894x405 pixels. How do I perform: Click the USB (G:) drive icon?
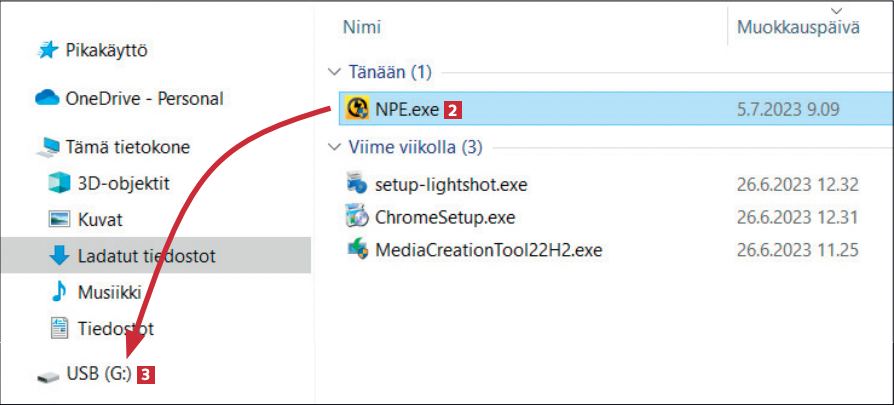(47, 375)
